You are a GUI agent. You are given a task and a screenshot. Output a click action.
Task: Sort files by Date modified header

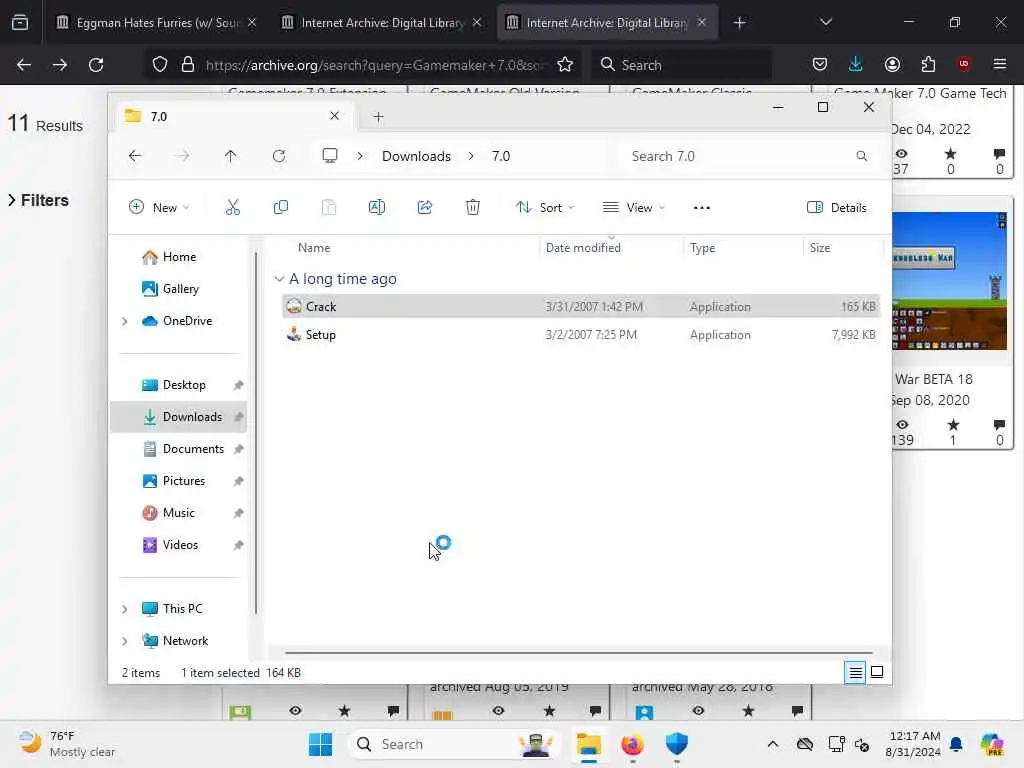point(583,248)
